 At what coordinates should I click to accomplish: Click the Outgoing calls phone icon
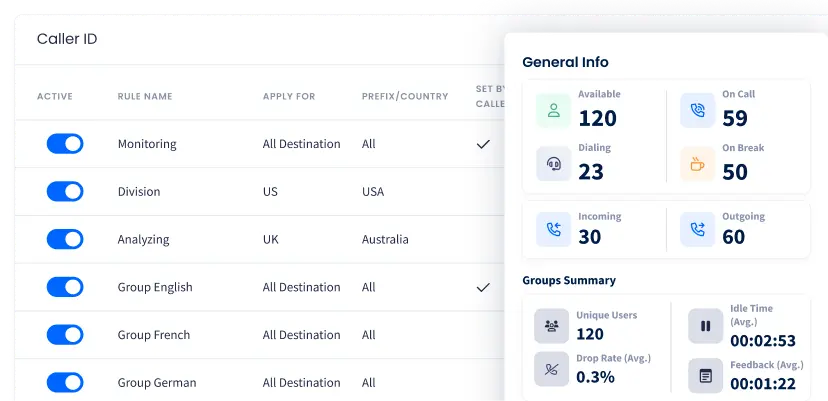[698, 229]
